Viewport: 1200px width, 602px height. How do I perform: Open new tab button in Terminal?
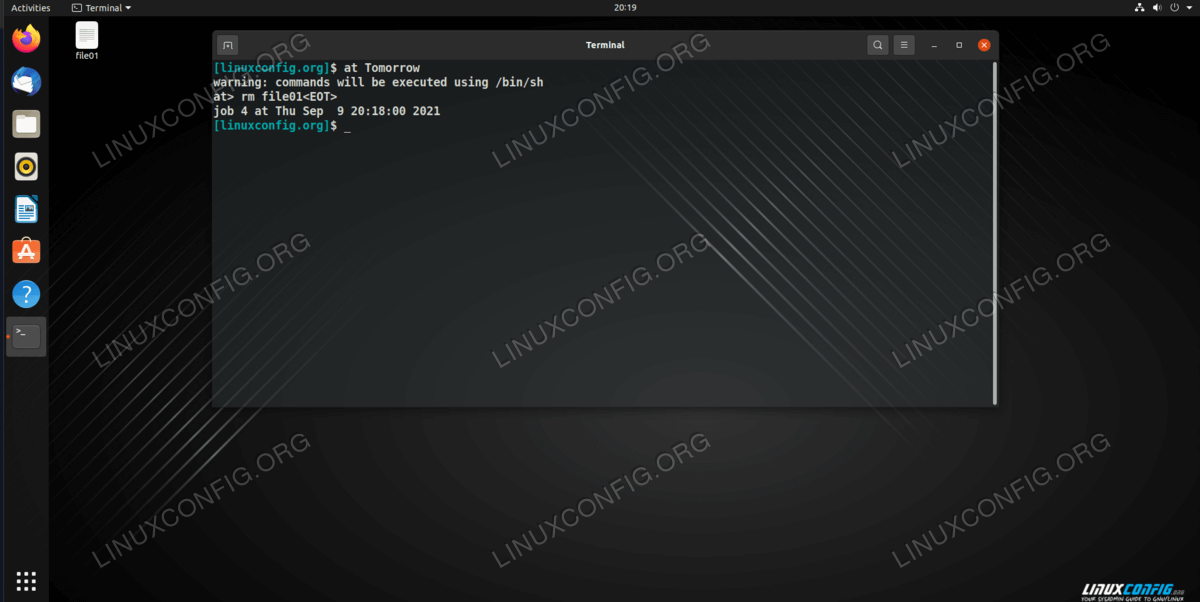pyautogui.click(x=228, y=45)
